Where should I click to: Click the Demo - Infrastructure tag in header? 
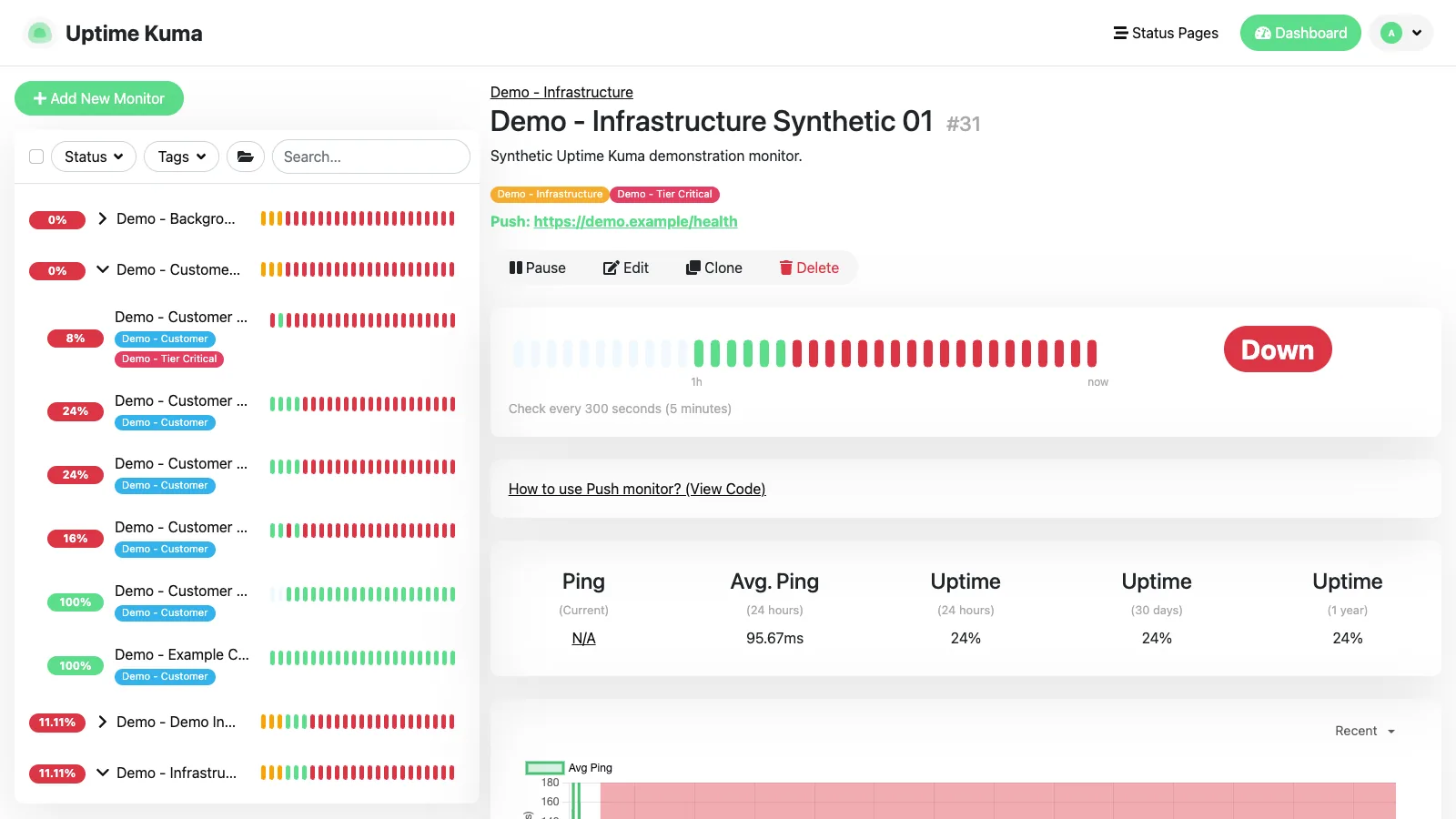550,194
